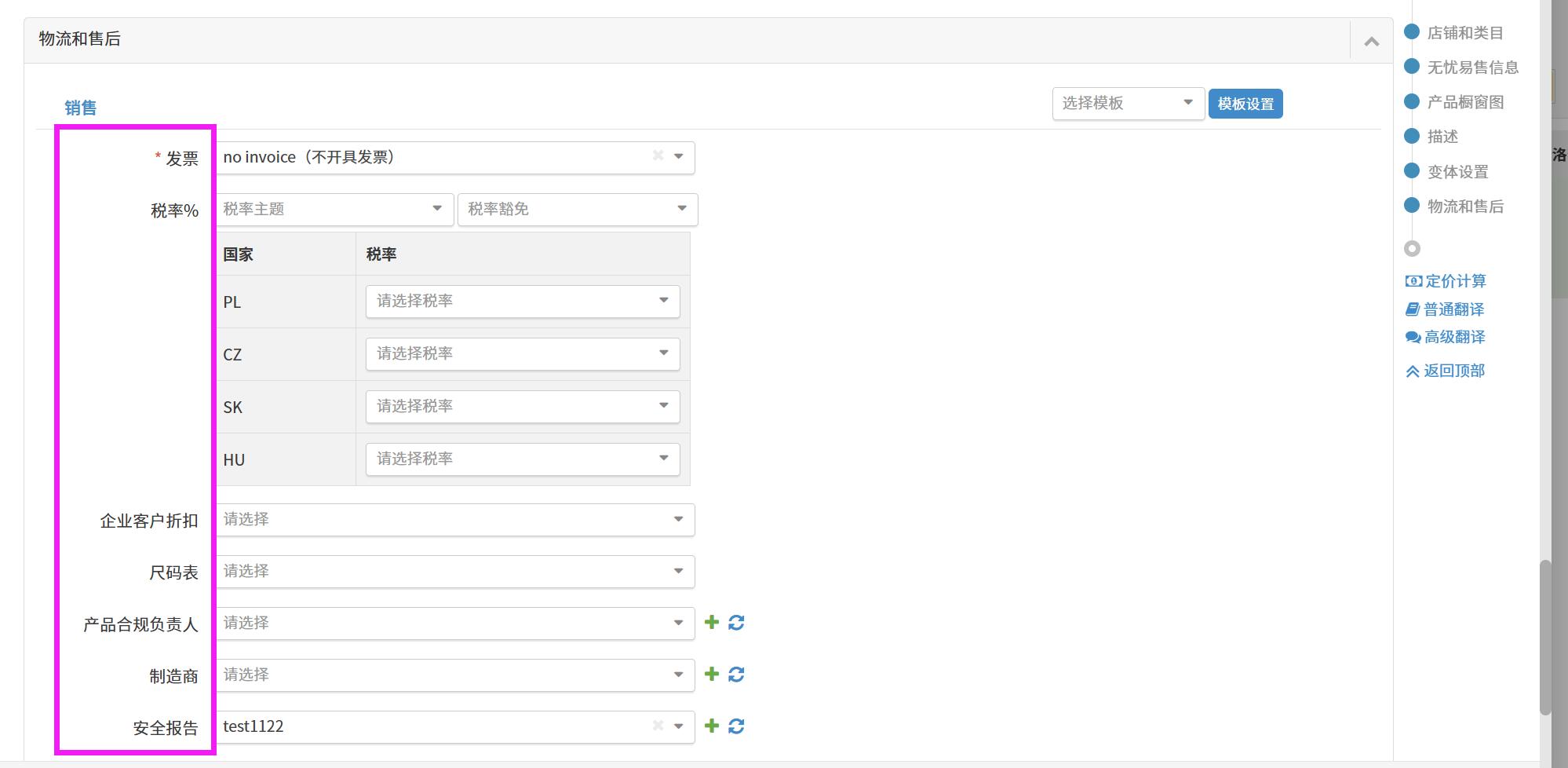The image size is (1568, 768).
Task: Expand the 税率豁免 dropdown
Action: 577,209
